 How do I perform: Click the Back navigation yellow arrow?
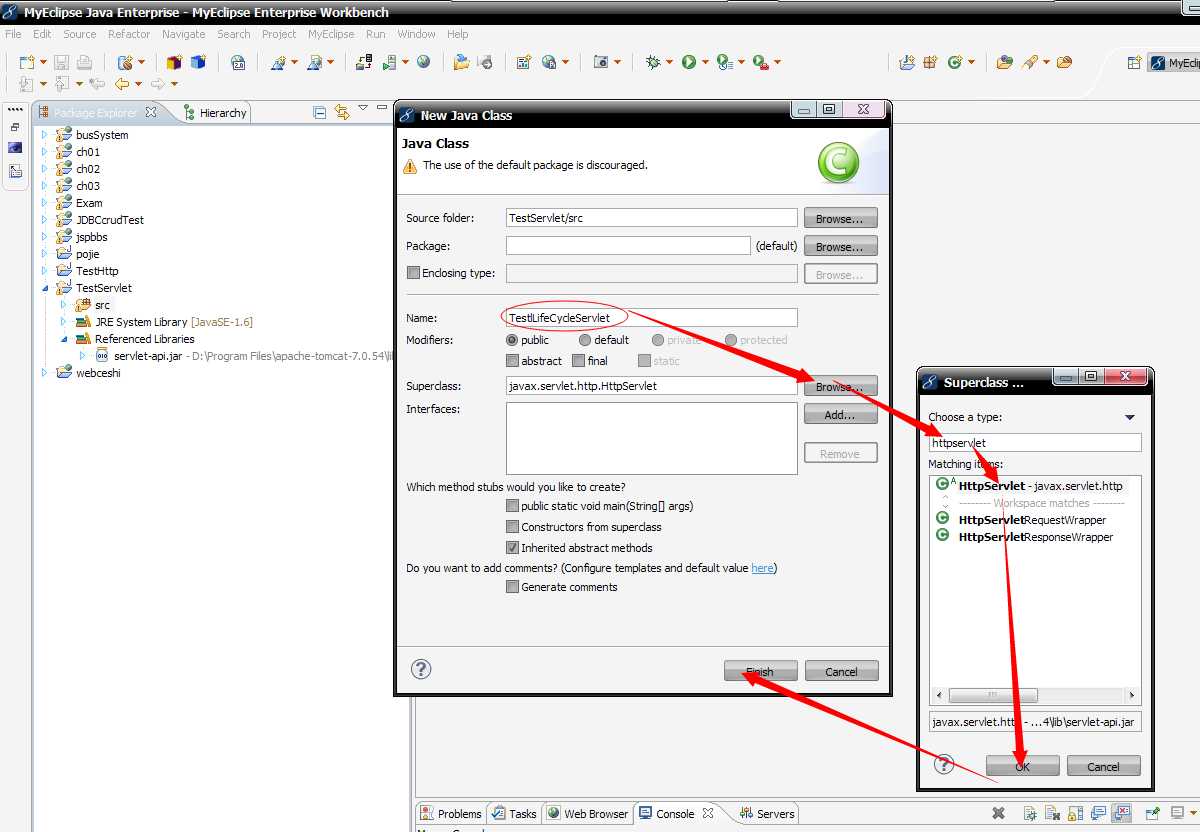(x=122, y=84)
